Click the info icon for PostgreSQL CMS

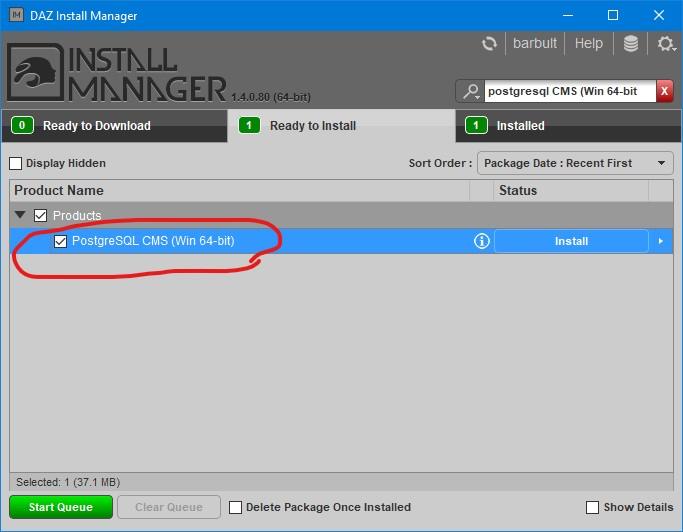click(481, 241)
